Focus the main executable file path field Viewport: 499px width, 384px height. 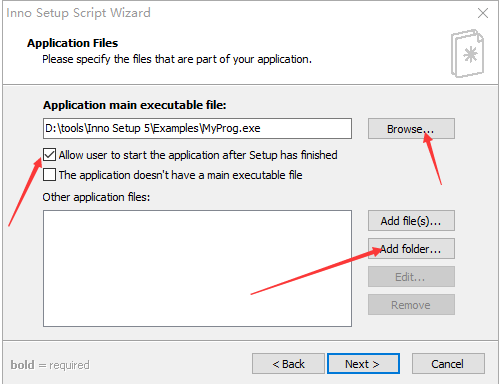point(197,128)
